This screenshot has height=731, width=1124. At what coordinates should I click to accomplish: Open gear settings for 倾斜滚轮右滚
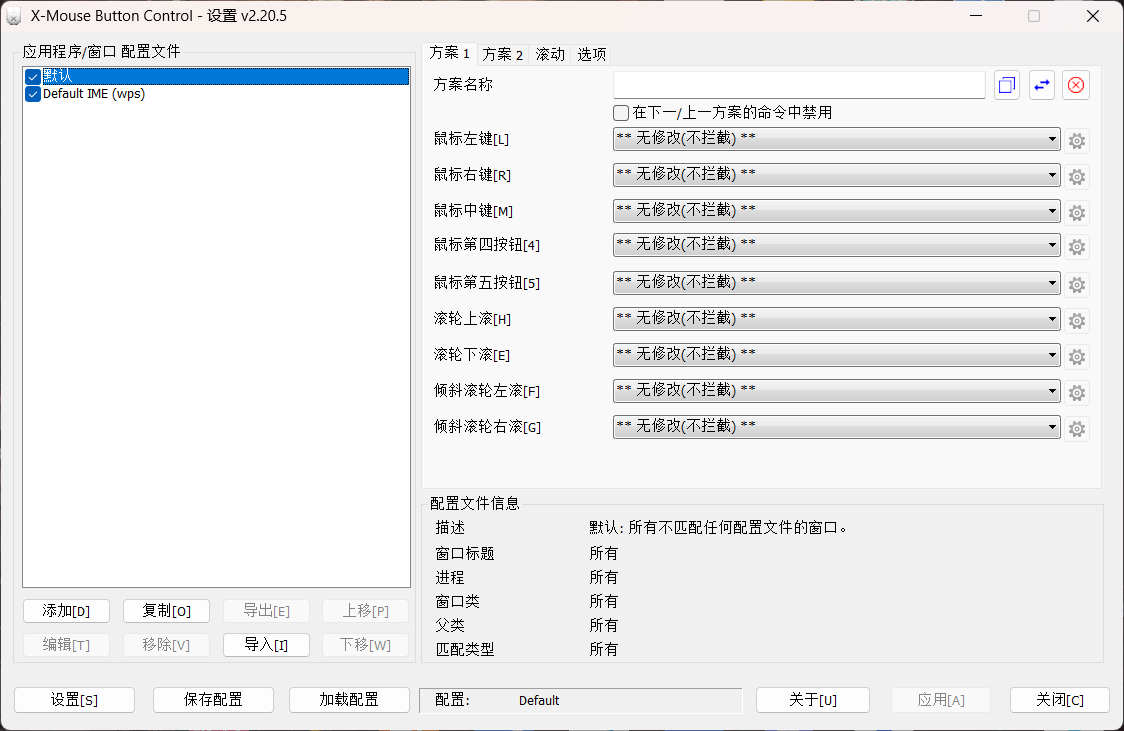[x=1077, y=428]
